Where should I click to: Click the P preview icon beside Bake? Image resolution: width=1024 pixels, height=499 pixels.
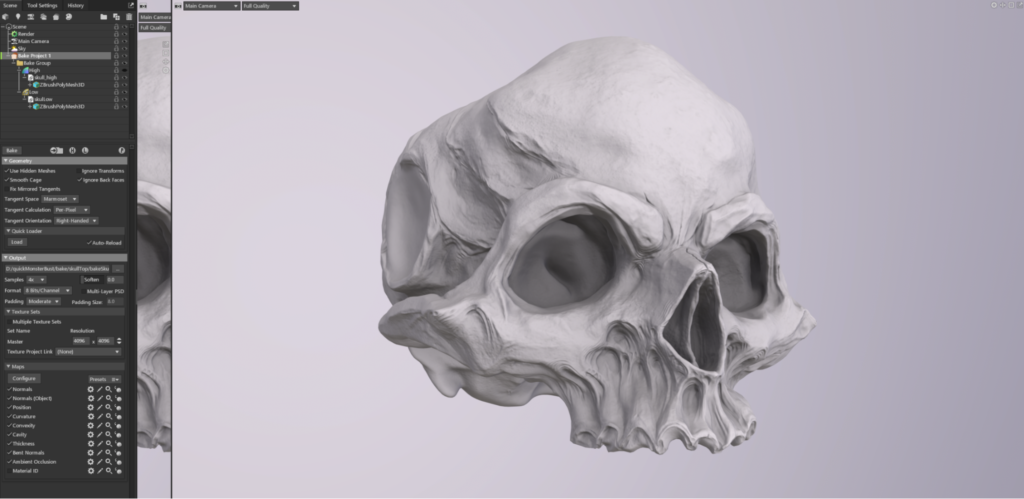click(x=121, y=150)
